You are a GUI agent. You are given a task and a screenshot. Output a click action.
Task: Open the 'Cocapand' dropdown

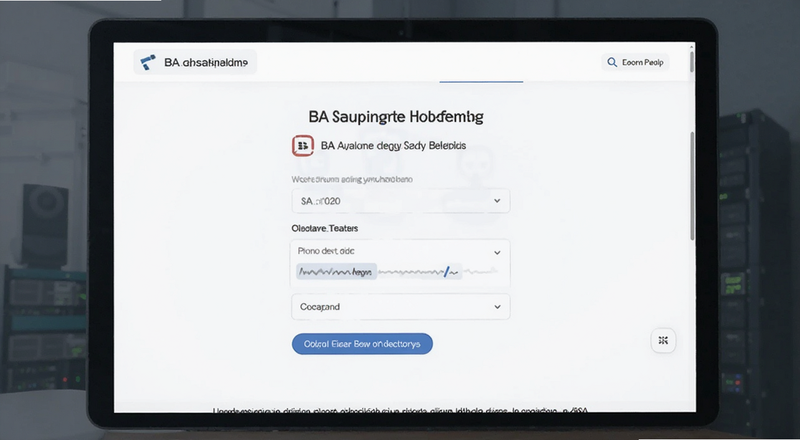pyautogui.click(x=401, y=307)
